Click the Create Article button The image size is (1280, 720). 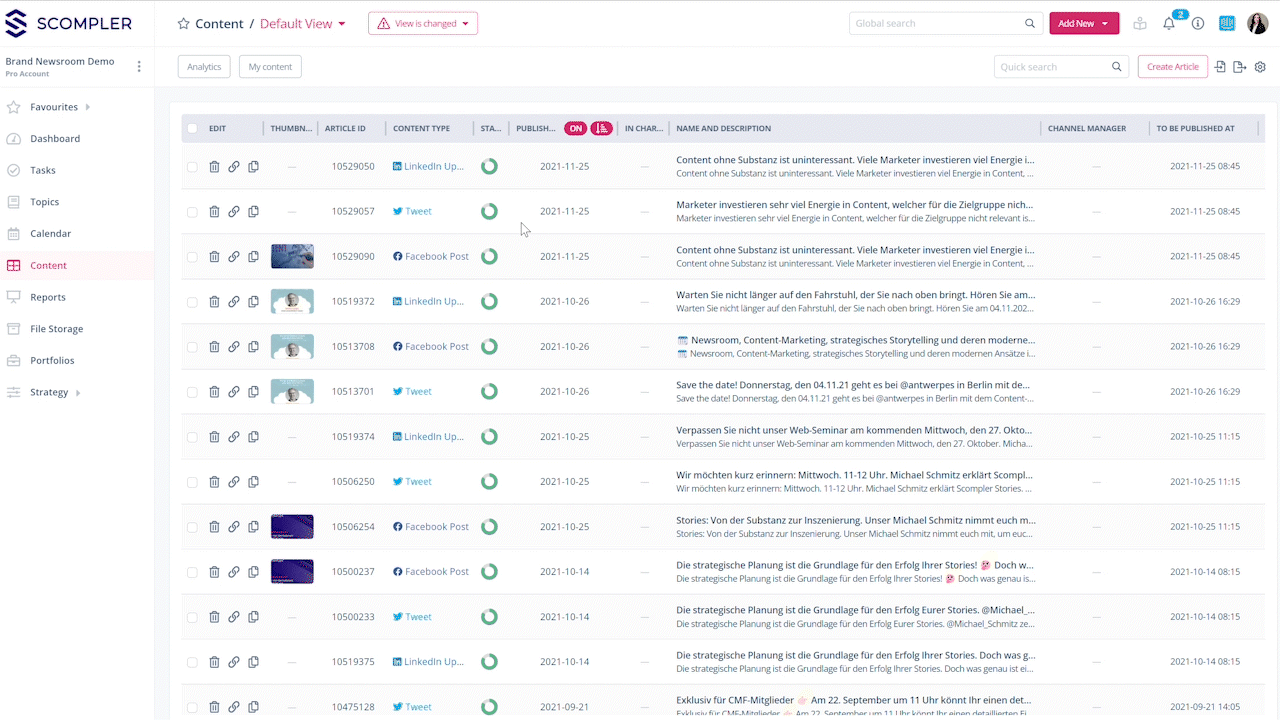pos(1172,66)
